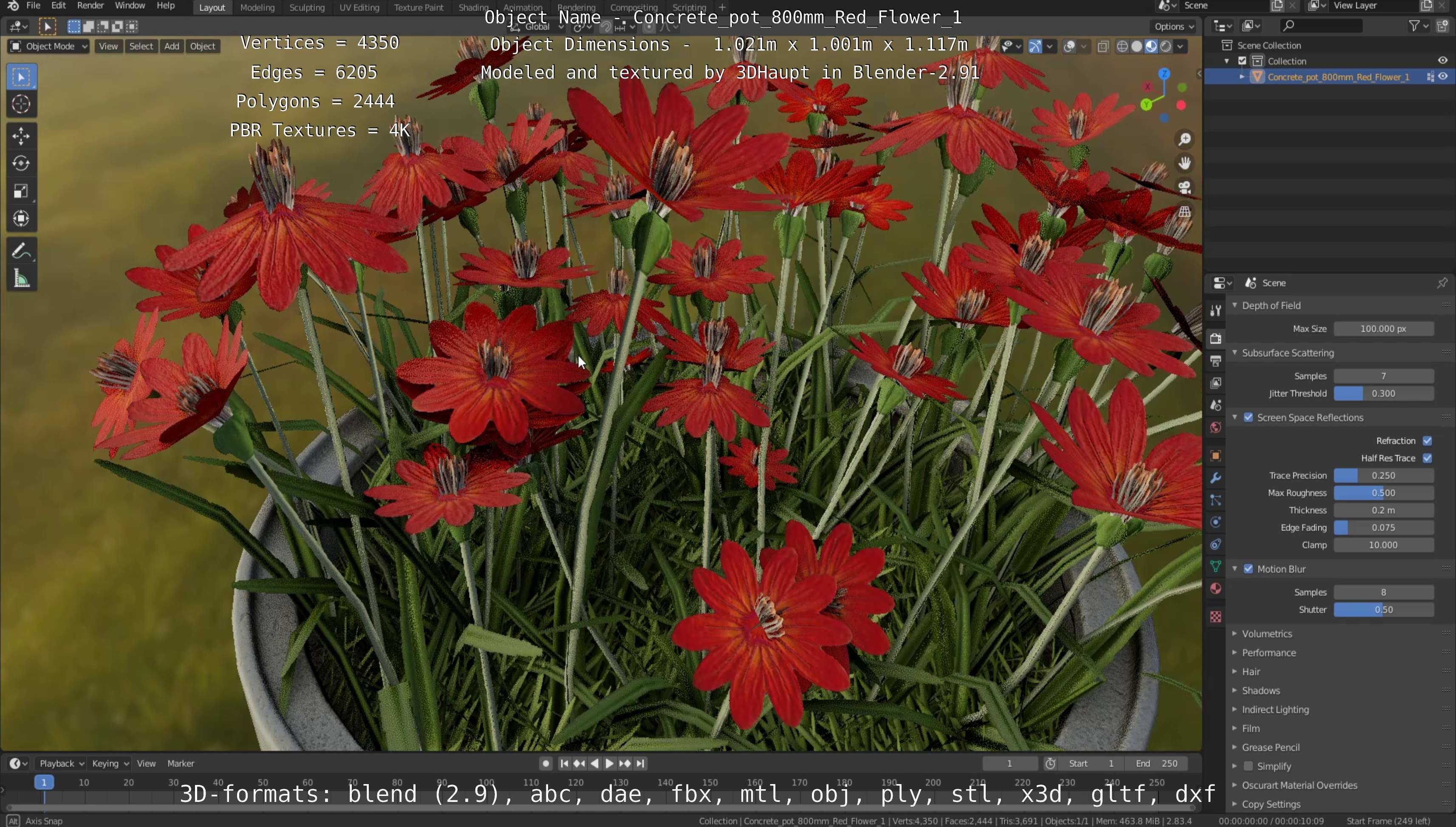Click the outliner filter funnel icon
The image size is (1456, 827).
(x=1414, y=25)
